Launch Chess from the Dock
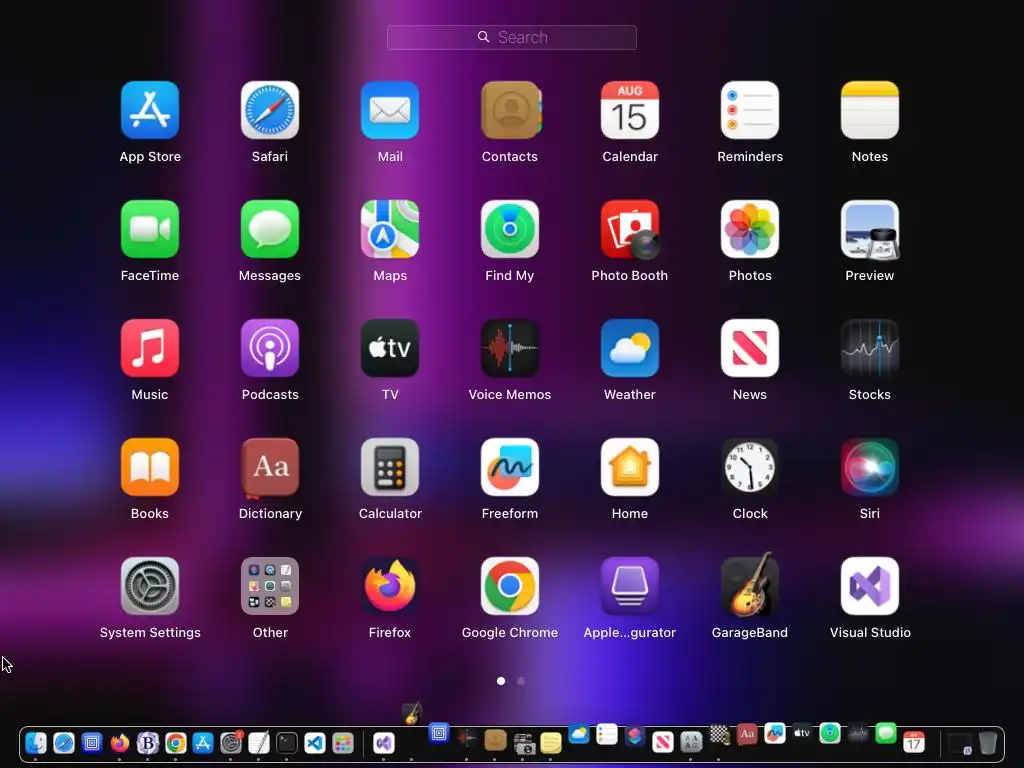The image size is (1024, 768). pyautogui.click(x=719, y=735)
